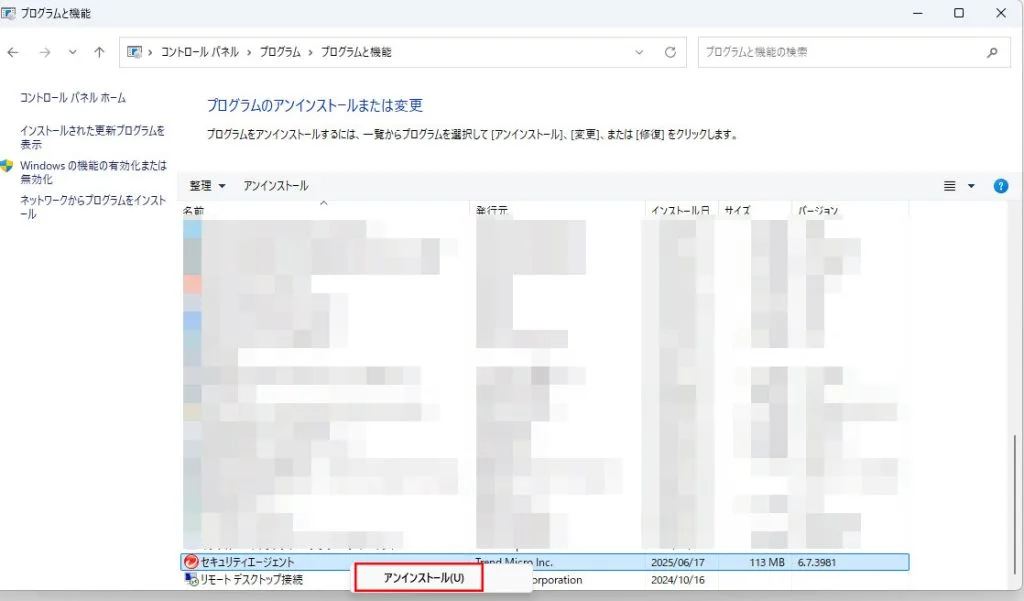Expand the address bar history dropdown
This screenshot has width=1024, height=601.
point(640,52)
